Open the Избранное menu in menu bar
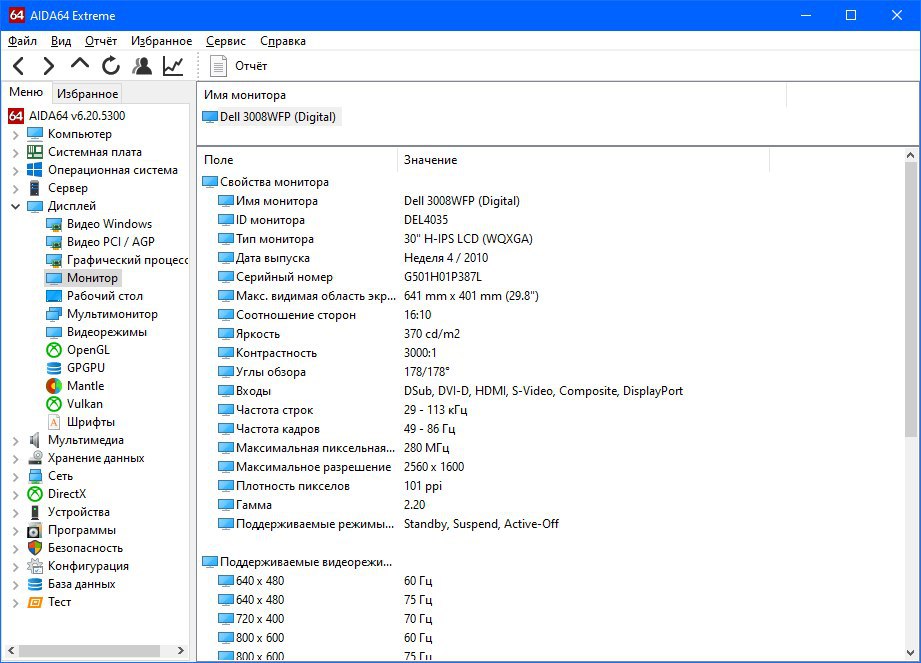The width and height of the screenshot is (921, 663). tap(161, 41)
